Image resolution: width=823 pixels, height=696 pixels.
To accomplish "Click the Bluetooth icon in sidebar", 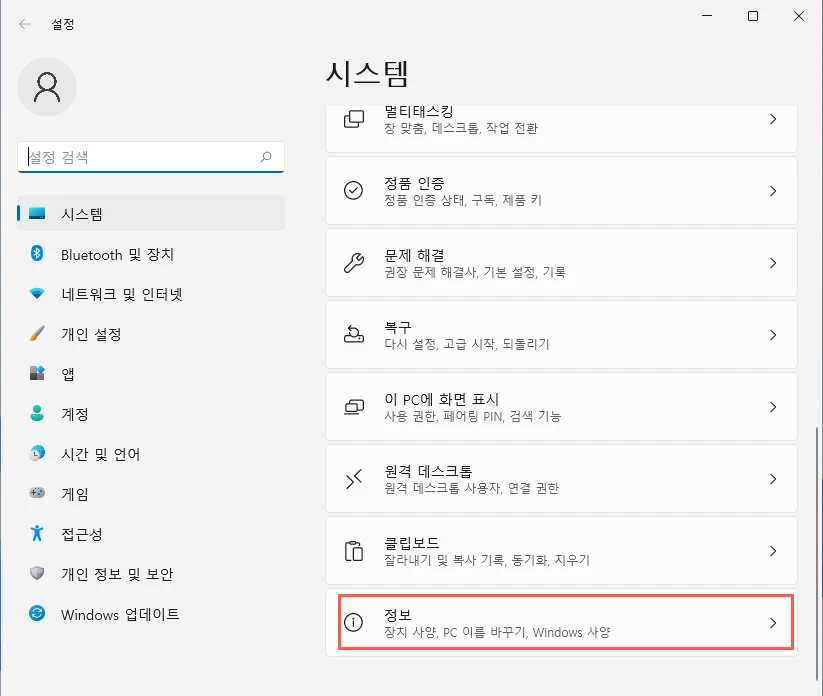I will pos(37,254).
